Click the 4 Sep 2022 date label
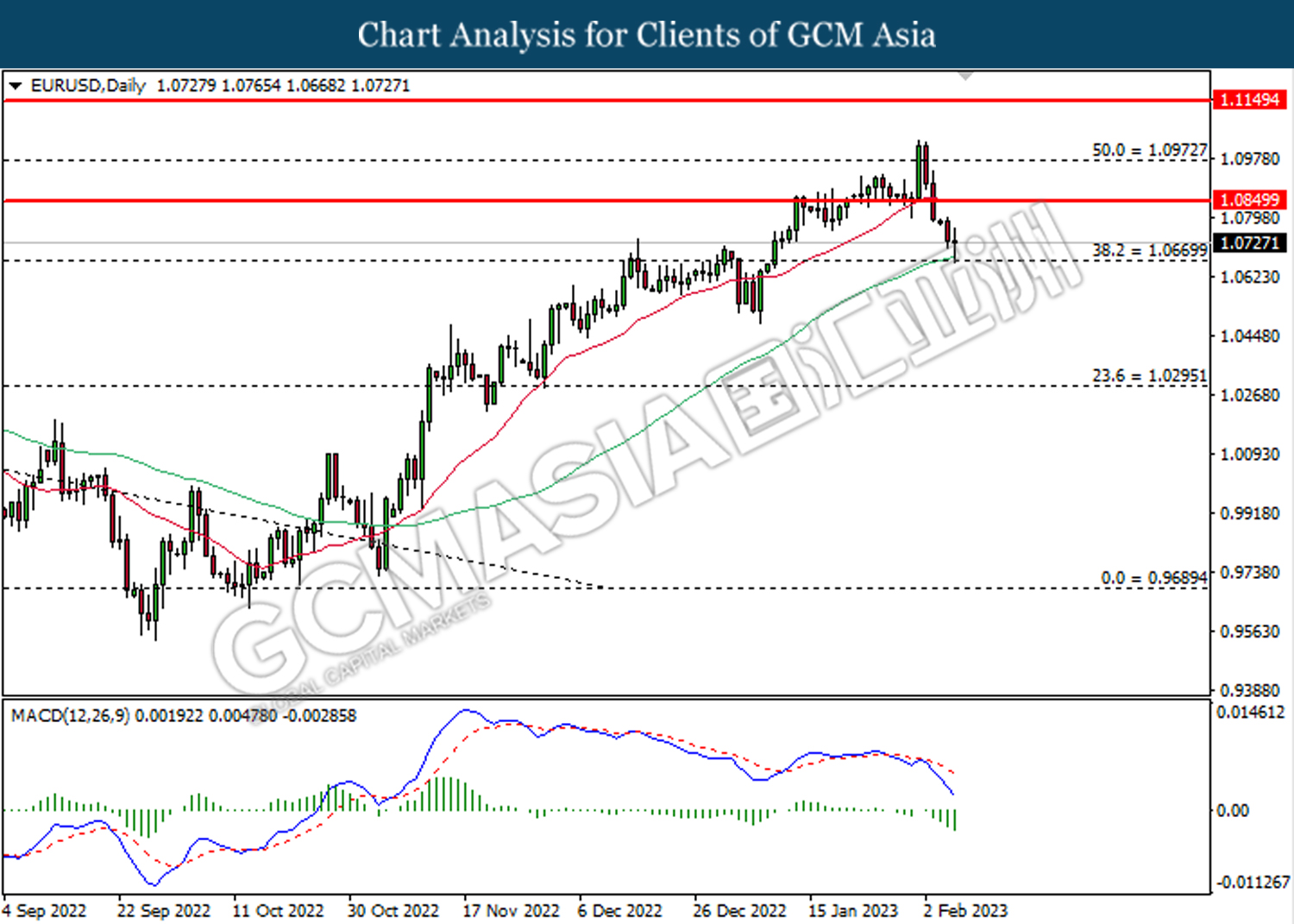The height and width of the screenshot is (924, 1294). [x=45, y=911]
